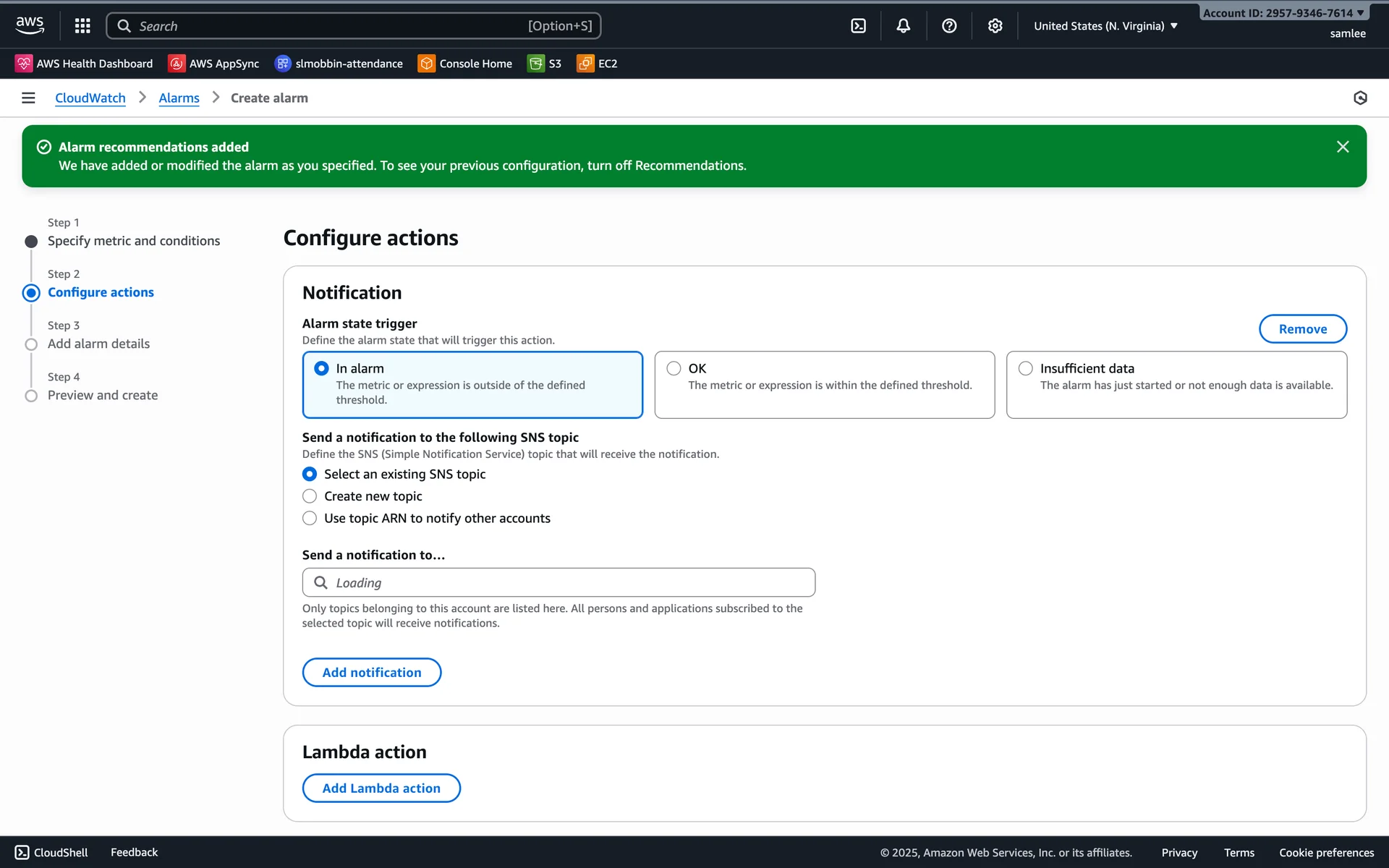
Task: Expand the United States (N. Virginia) region dropdown
Action: pyautogui.click(x=1105, y=26)
